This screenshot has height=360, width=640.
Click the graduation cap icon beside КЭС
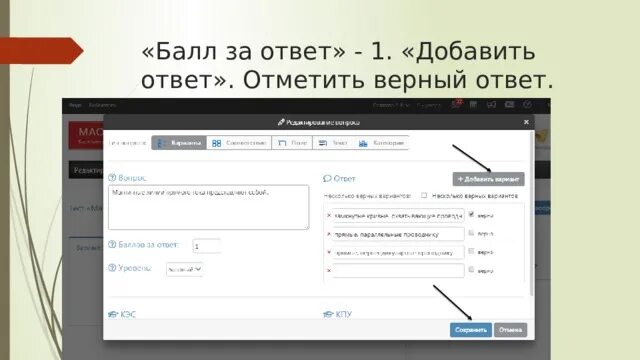[x=113, y=314]
